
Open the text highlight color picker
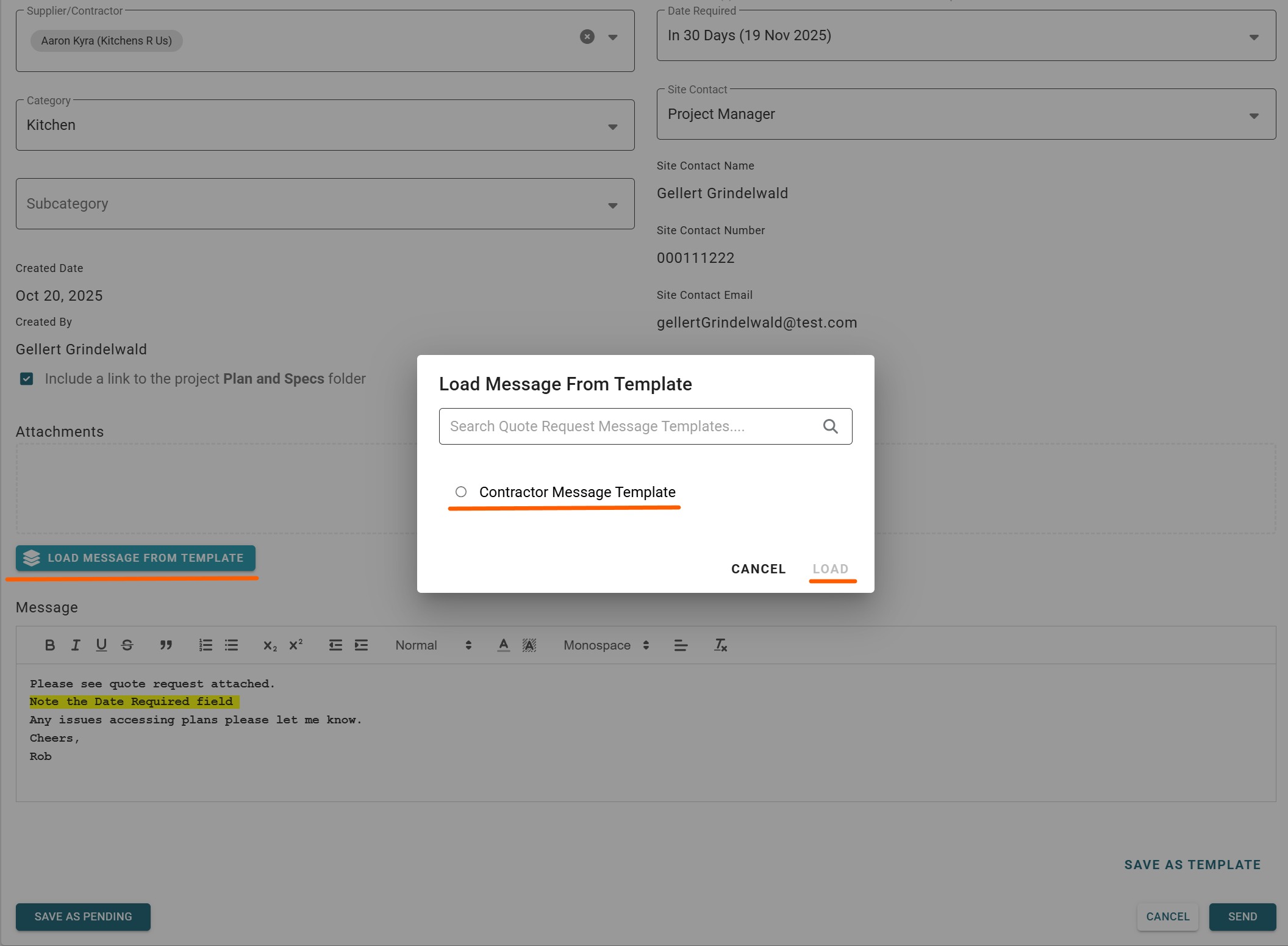pos(529,645)
